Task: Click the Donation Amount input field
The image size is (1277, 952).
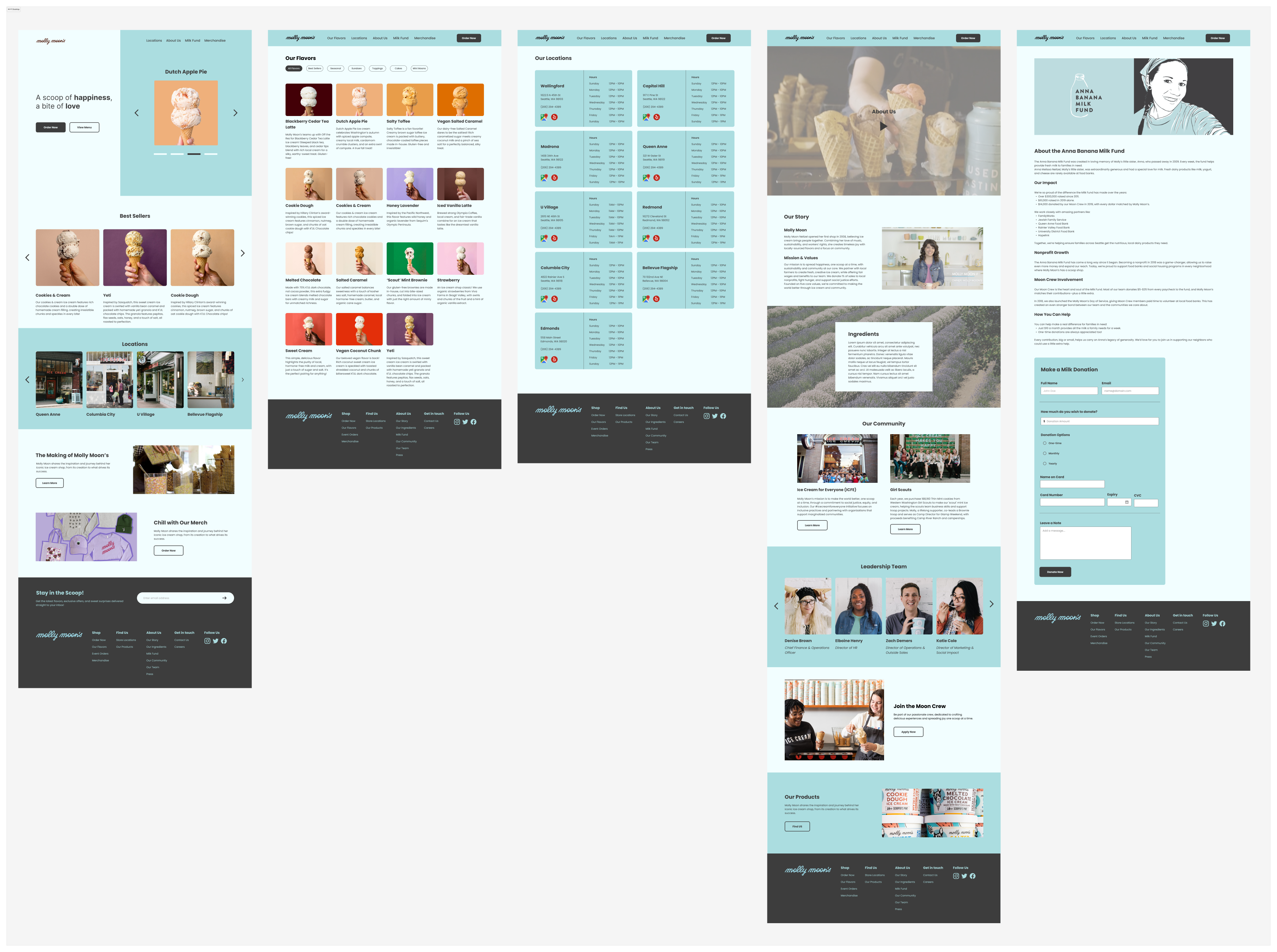Action: coord(1099,421)
